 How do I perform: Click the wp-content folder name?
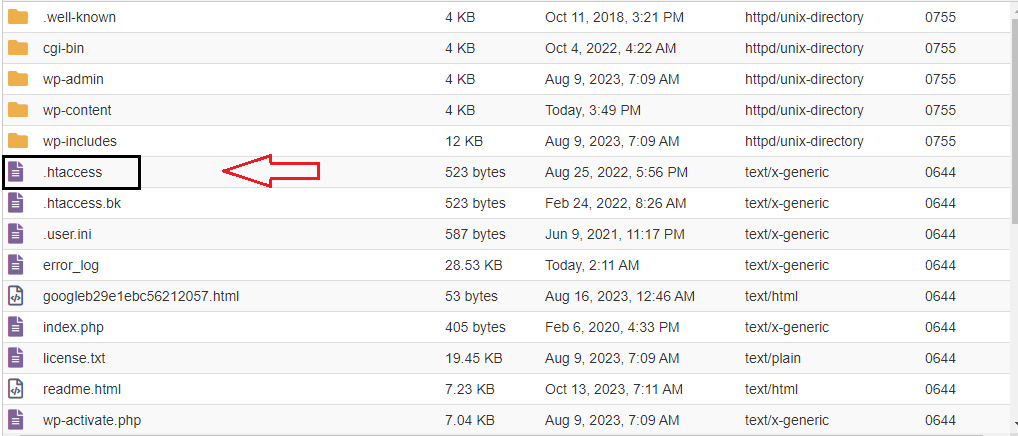(x=77, y=110)
